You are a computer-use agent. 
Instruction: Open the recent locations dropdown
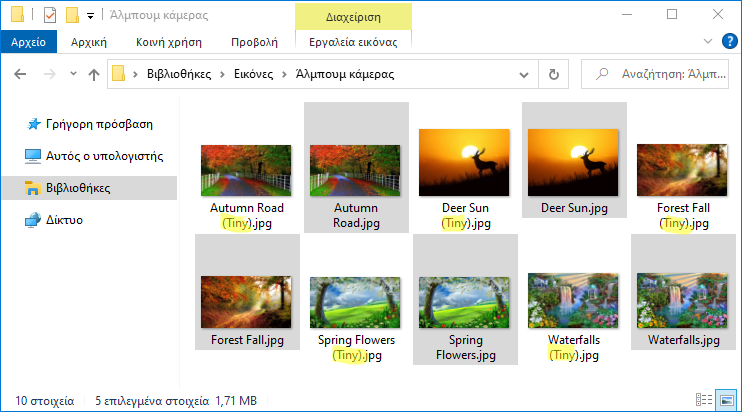73,74
